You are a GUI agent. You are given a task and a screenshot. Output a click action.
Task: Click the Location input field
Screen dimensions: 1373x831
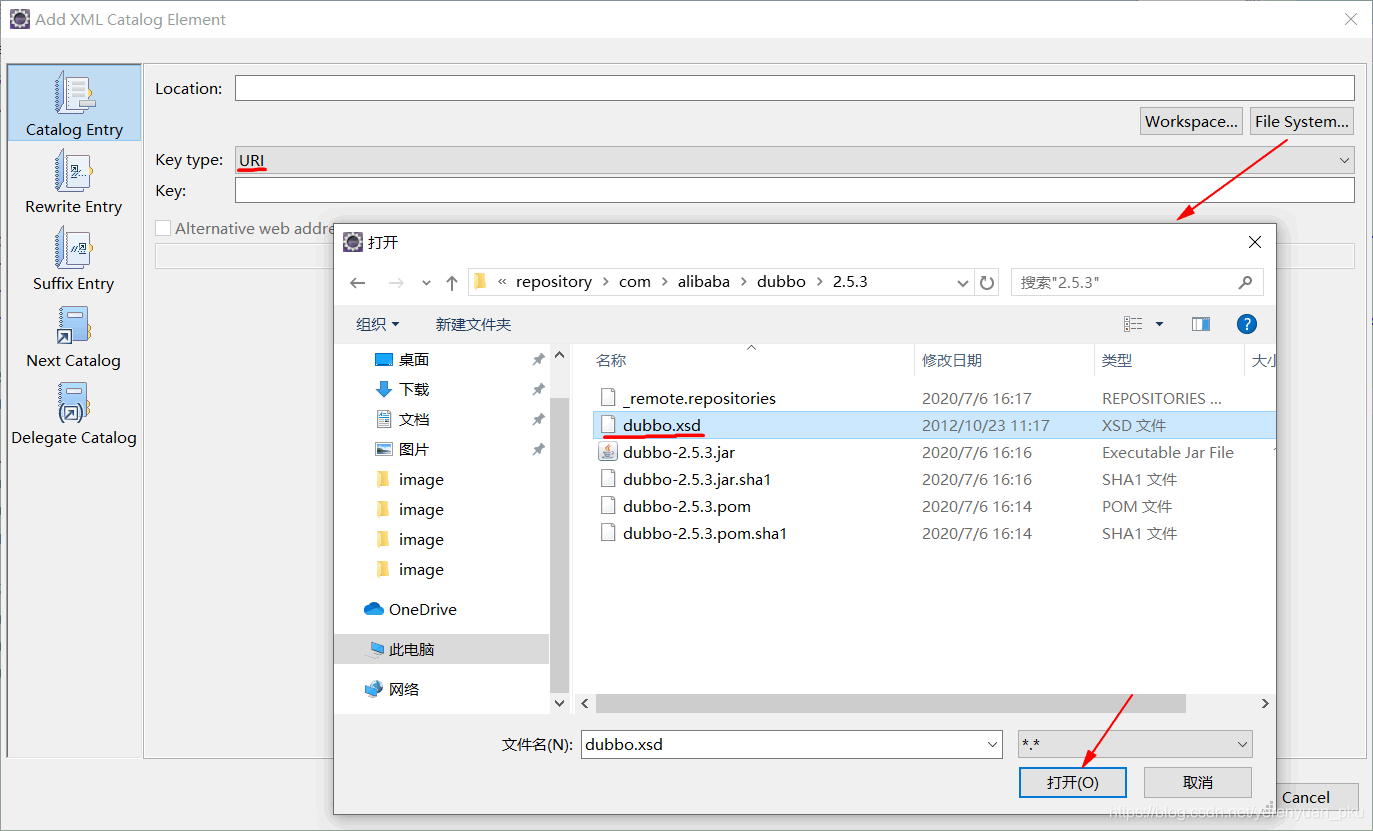tap(794, 88)
